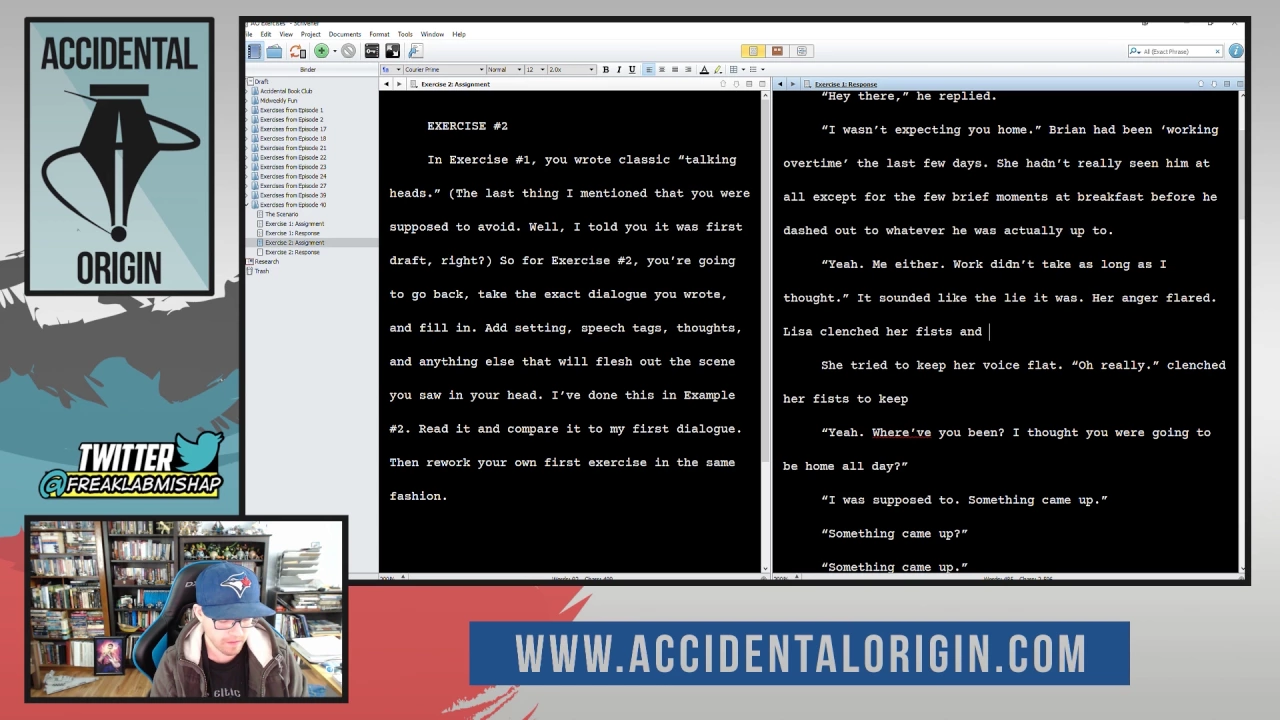Open the font size 12 dropdown

534,69
